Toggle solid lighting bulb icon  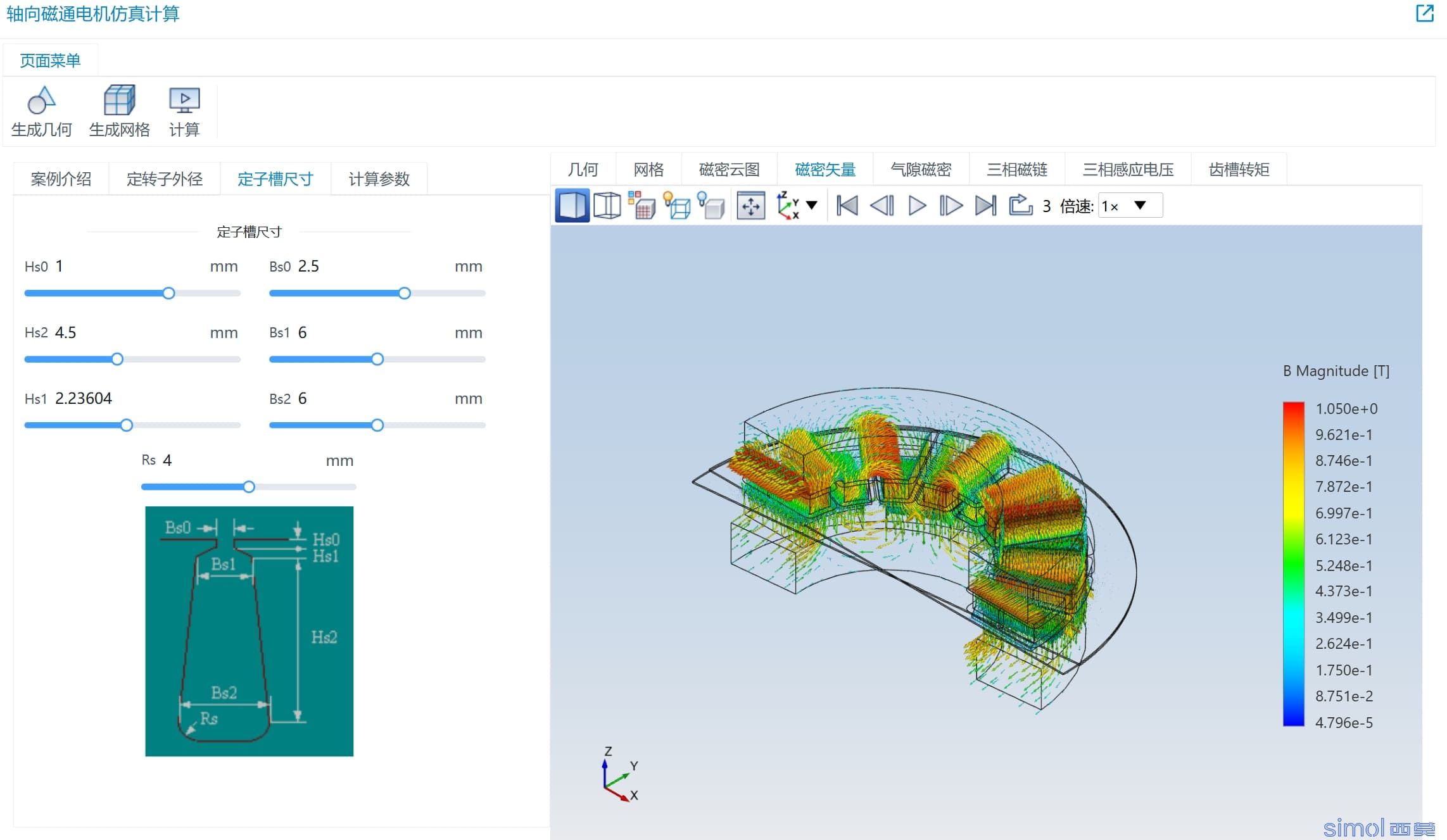click(711, 206)
